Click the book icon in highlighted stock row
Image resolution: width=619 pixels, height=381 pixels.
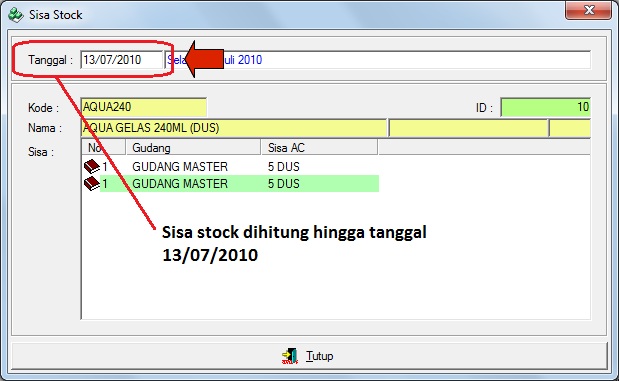[92, 184]
